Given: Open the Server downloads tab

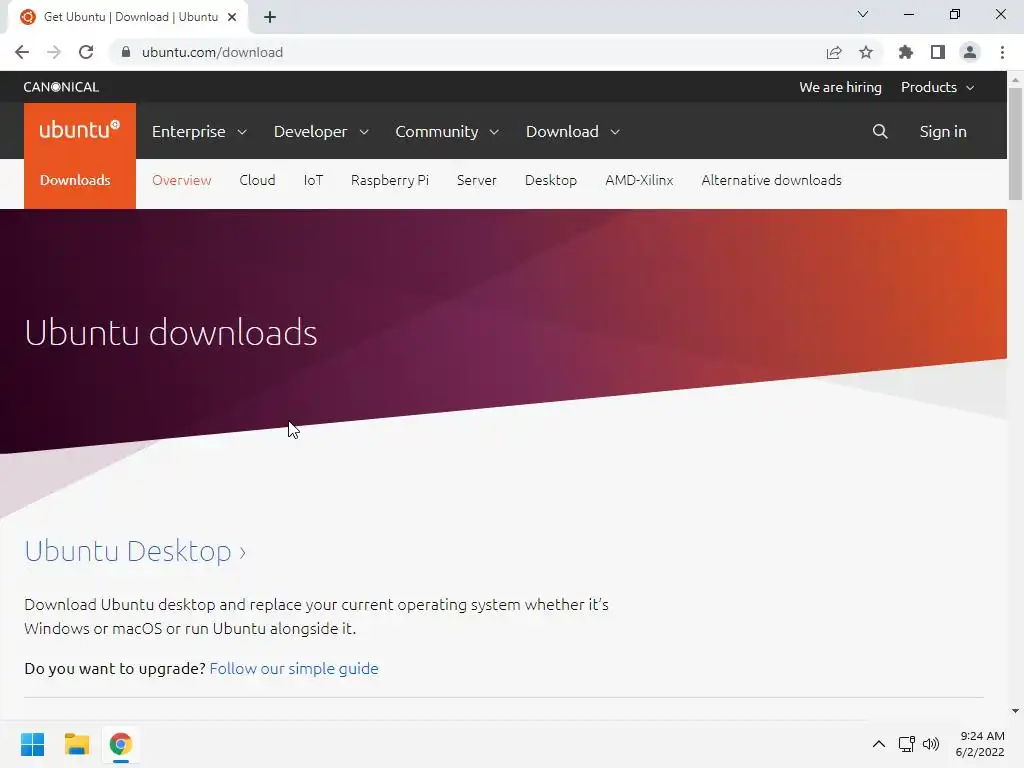Looking at the screenshot, I should (477, 180).
